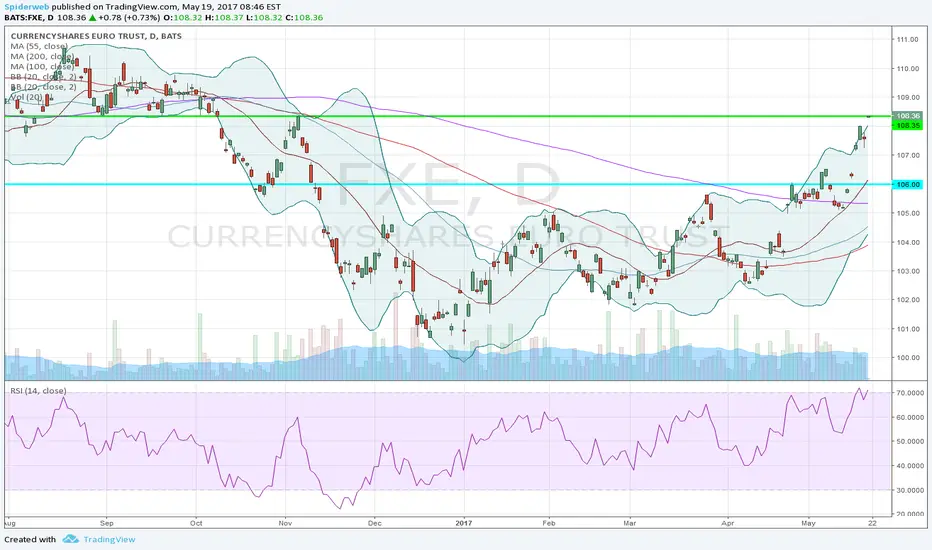
Task: Click the 40.0000 RSI axis label
Action: [910, 466]
